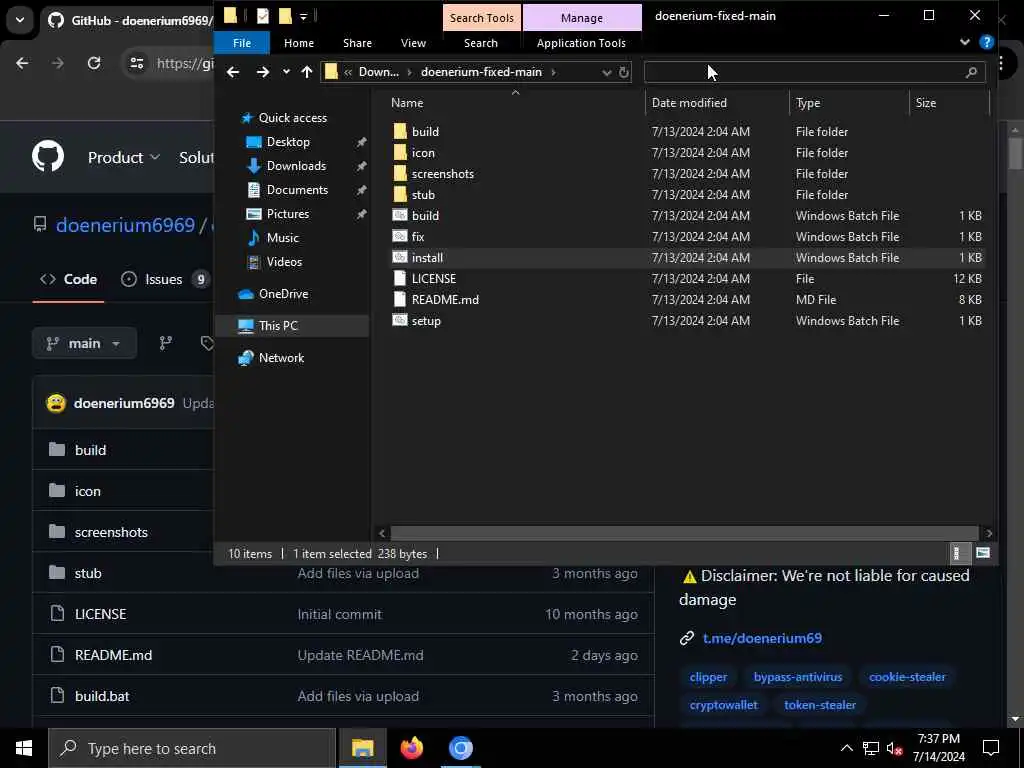Go up one folder level
Screen dimensions: 1024x768
307,72
